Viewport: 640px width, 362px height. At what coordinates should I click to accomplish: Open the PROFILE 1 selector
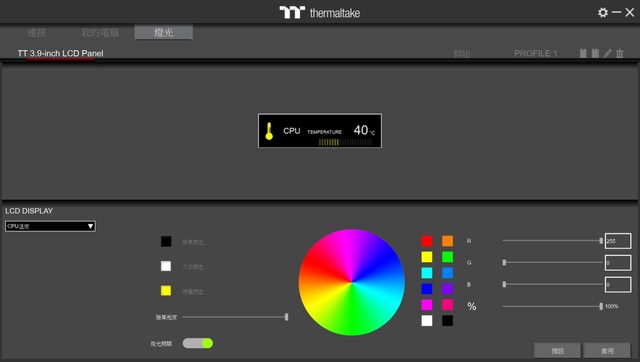(x=536, y=53)
